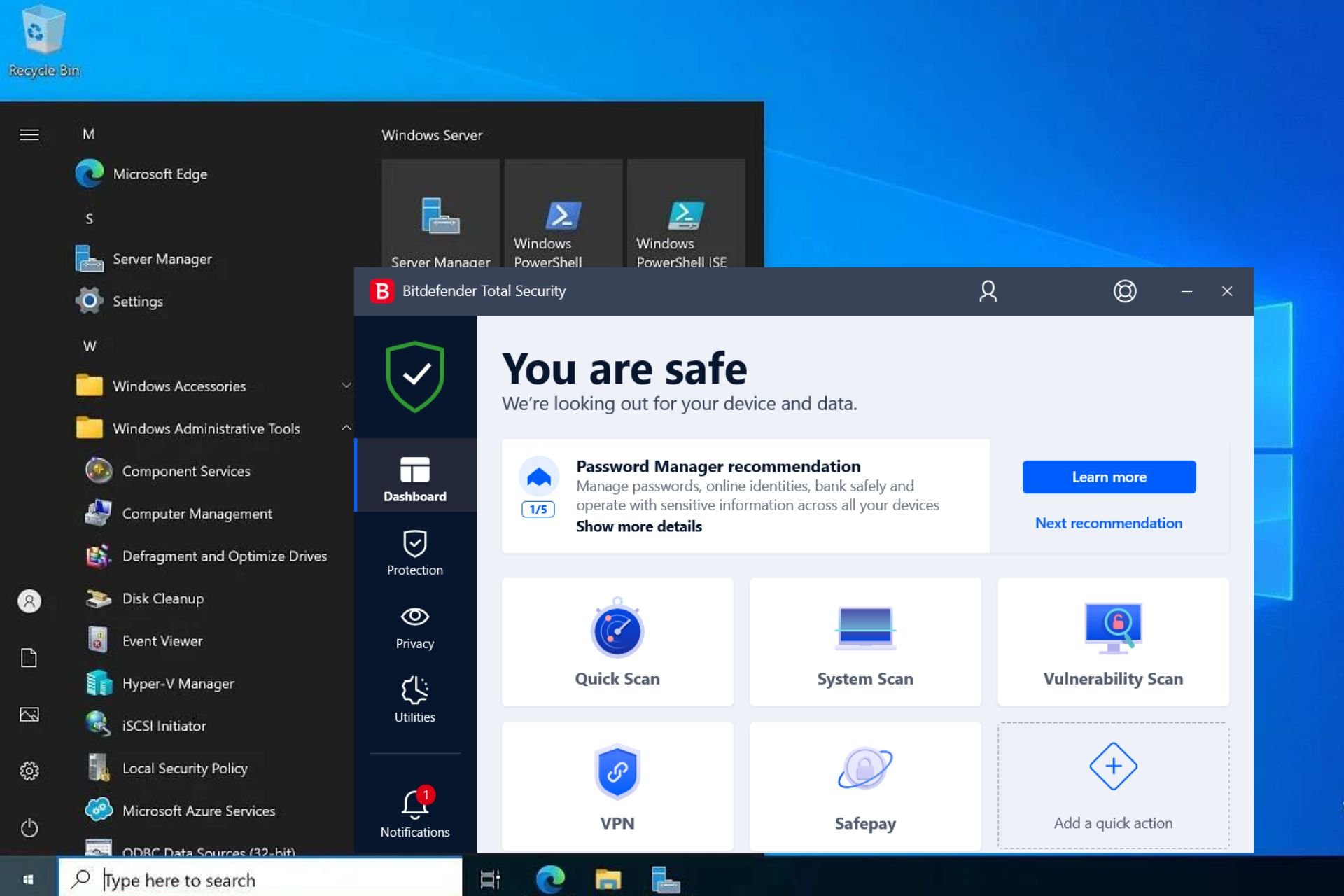Click Learn more for Password Manager
1344x896 pixels.
1109,476
